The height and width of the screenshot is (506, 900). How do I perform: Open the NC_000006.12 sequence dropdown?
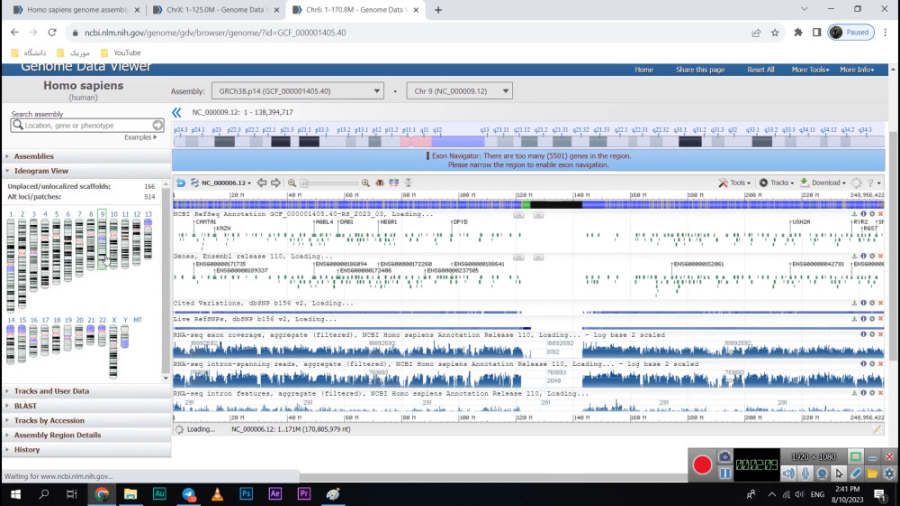226,183
